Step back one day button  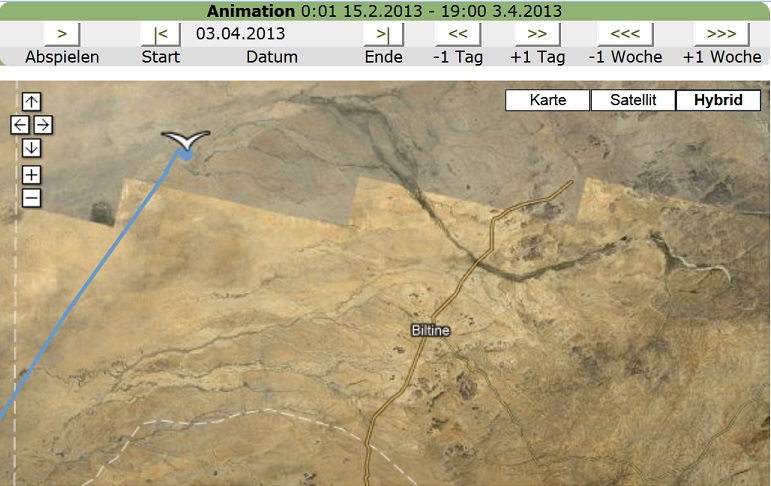[x=458, y=33]
